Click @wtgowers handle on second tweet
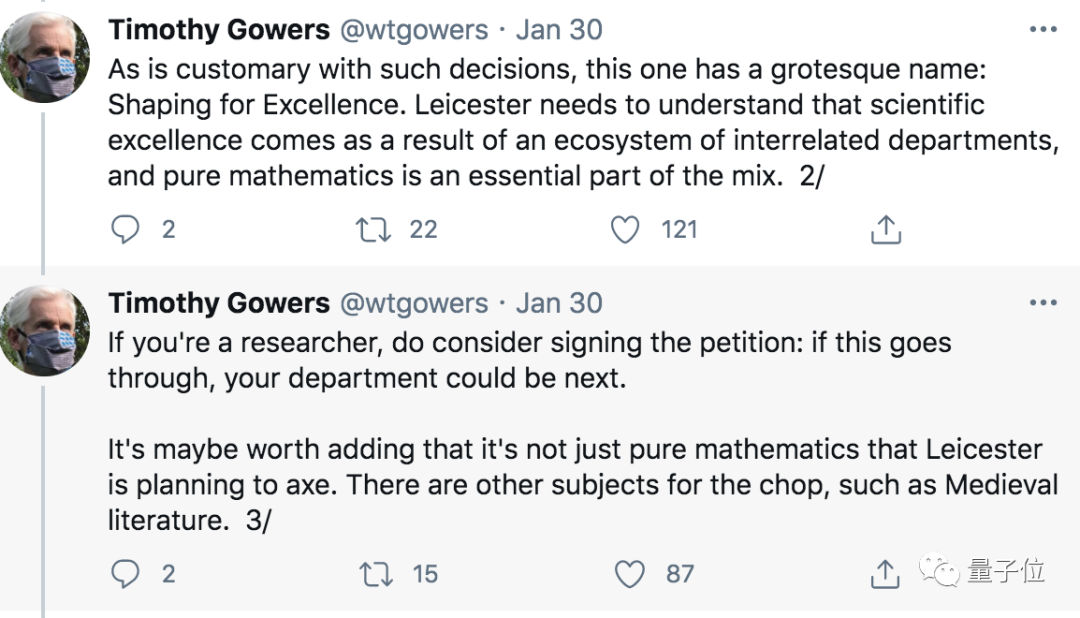Screen dimensions: 1080x618 coord(414,303)
